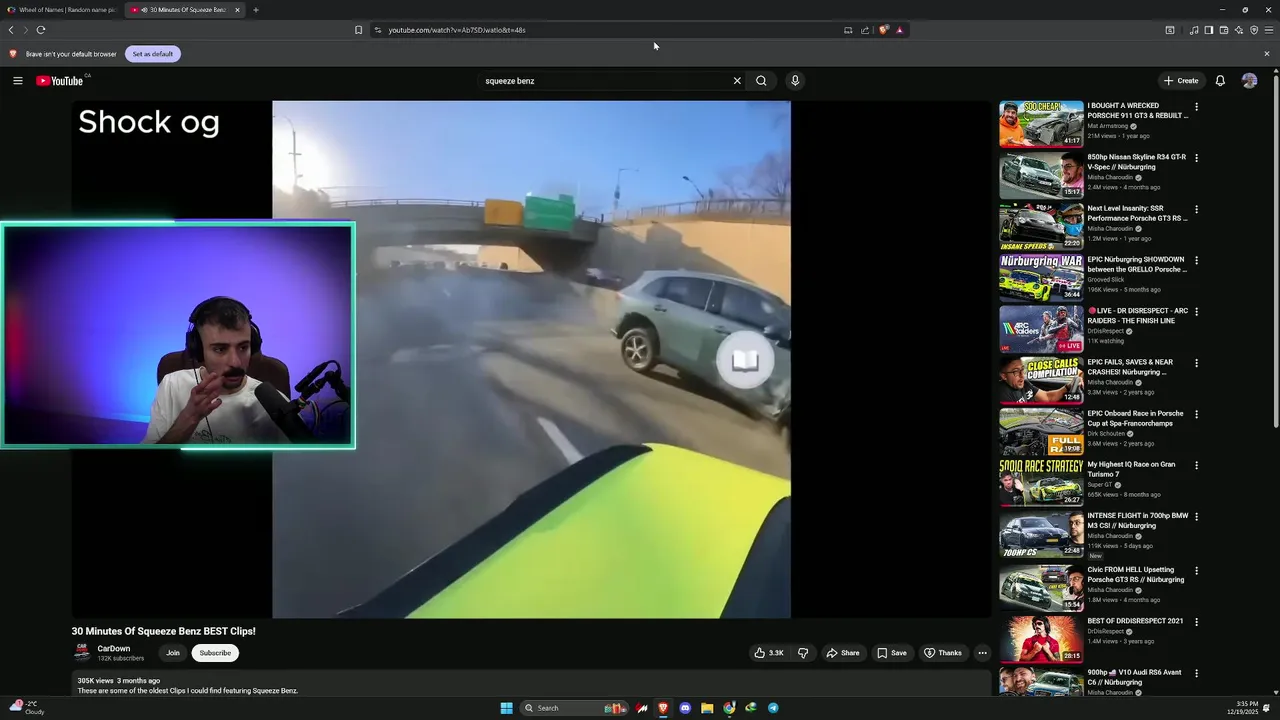Open EPIC Nürburgring SHOWDOWN video thumbnail
1280x720 pixels.
coord(1041,277)
